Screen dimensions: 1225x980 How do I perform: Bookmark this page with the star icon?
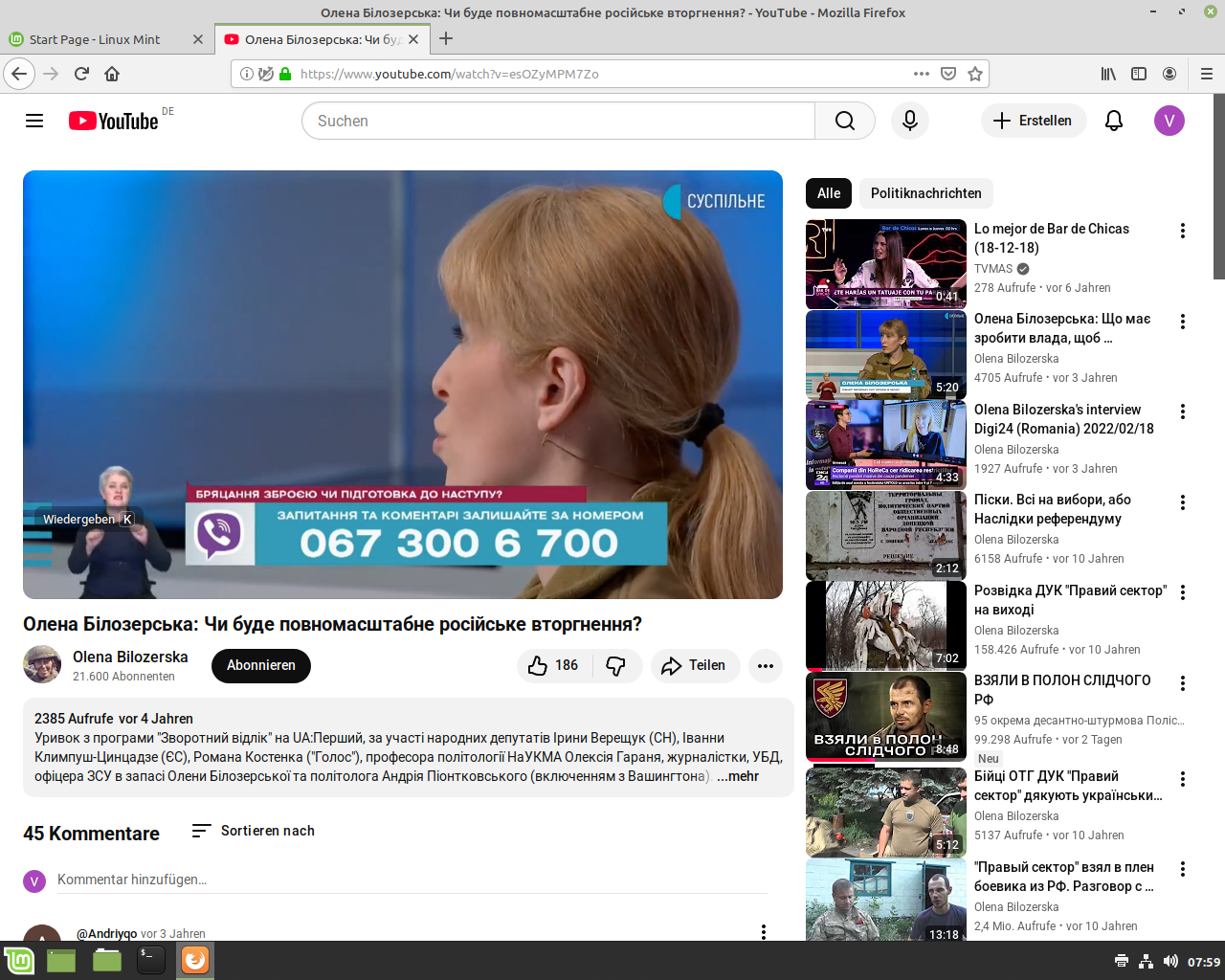(x=975, y=74)
